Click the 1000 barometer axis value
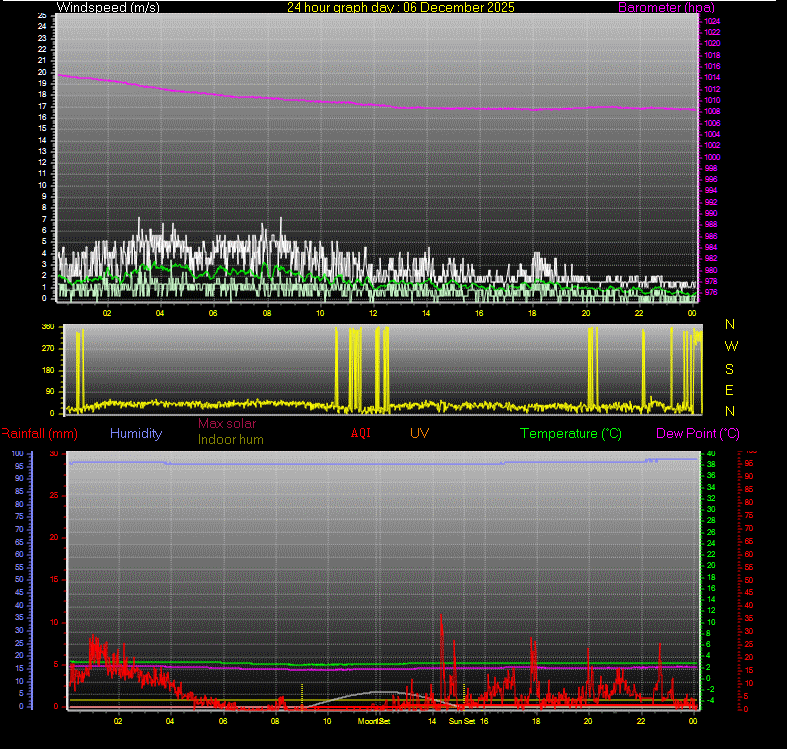The image size is (787, 749). point(712,157)
